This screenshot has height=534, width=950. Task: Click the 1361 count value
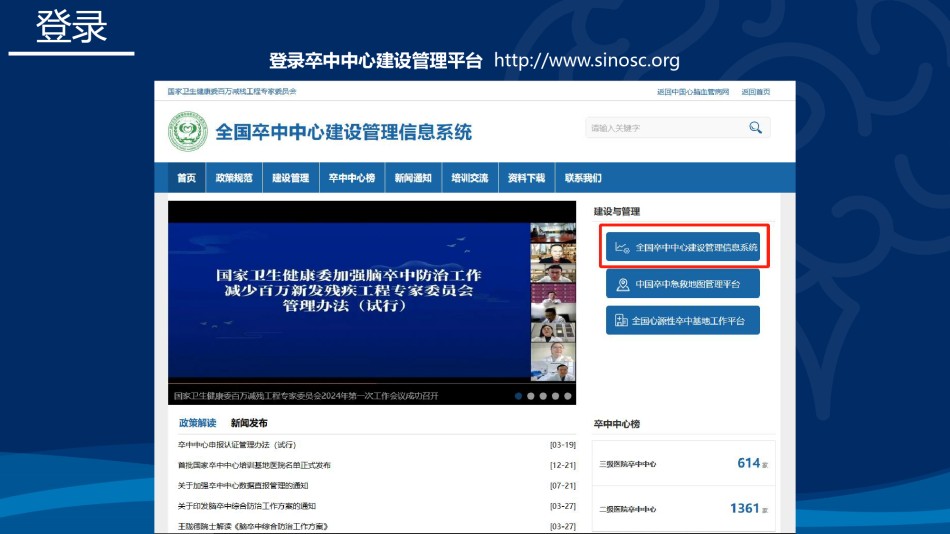(x=745, y=508)
